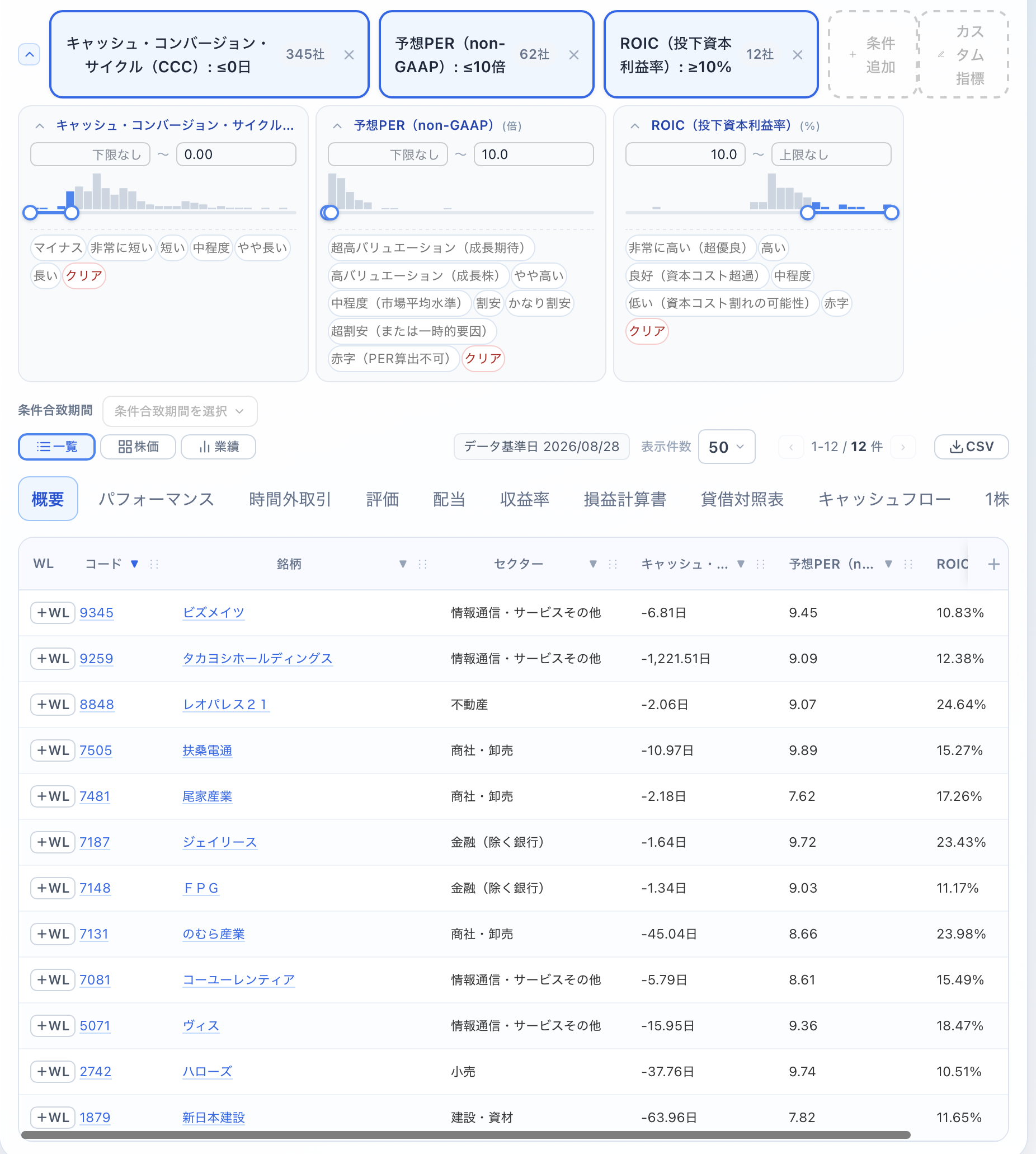
Task: Collapse the 予想PER (non-GAAP) filter panel
Action: pos(337,126)
